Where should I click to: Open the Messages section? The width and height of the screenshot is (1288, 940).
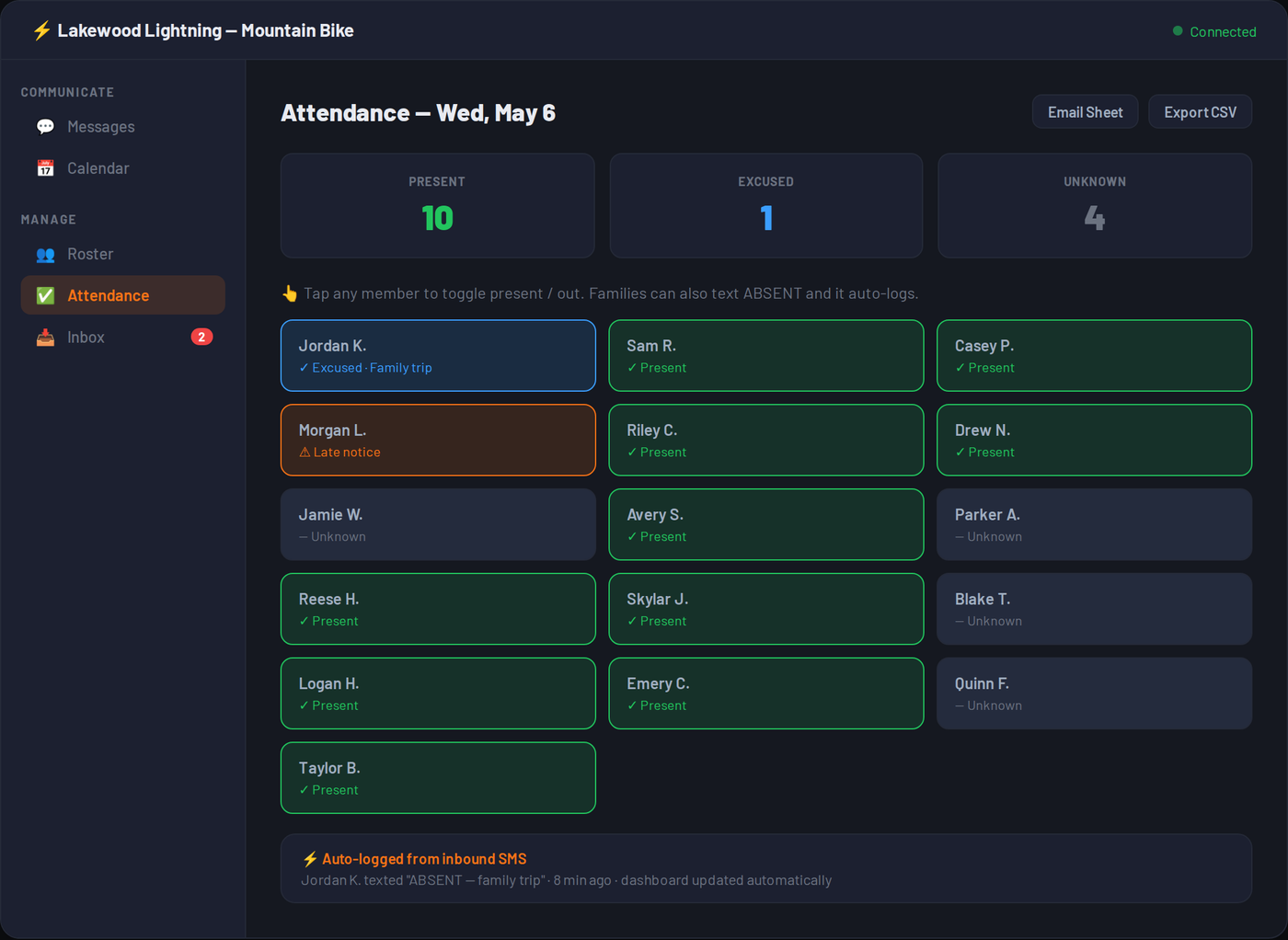(123, 127)
